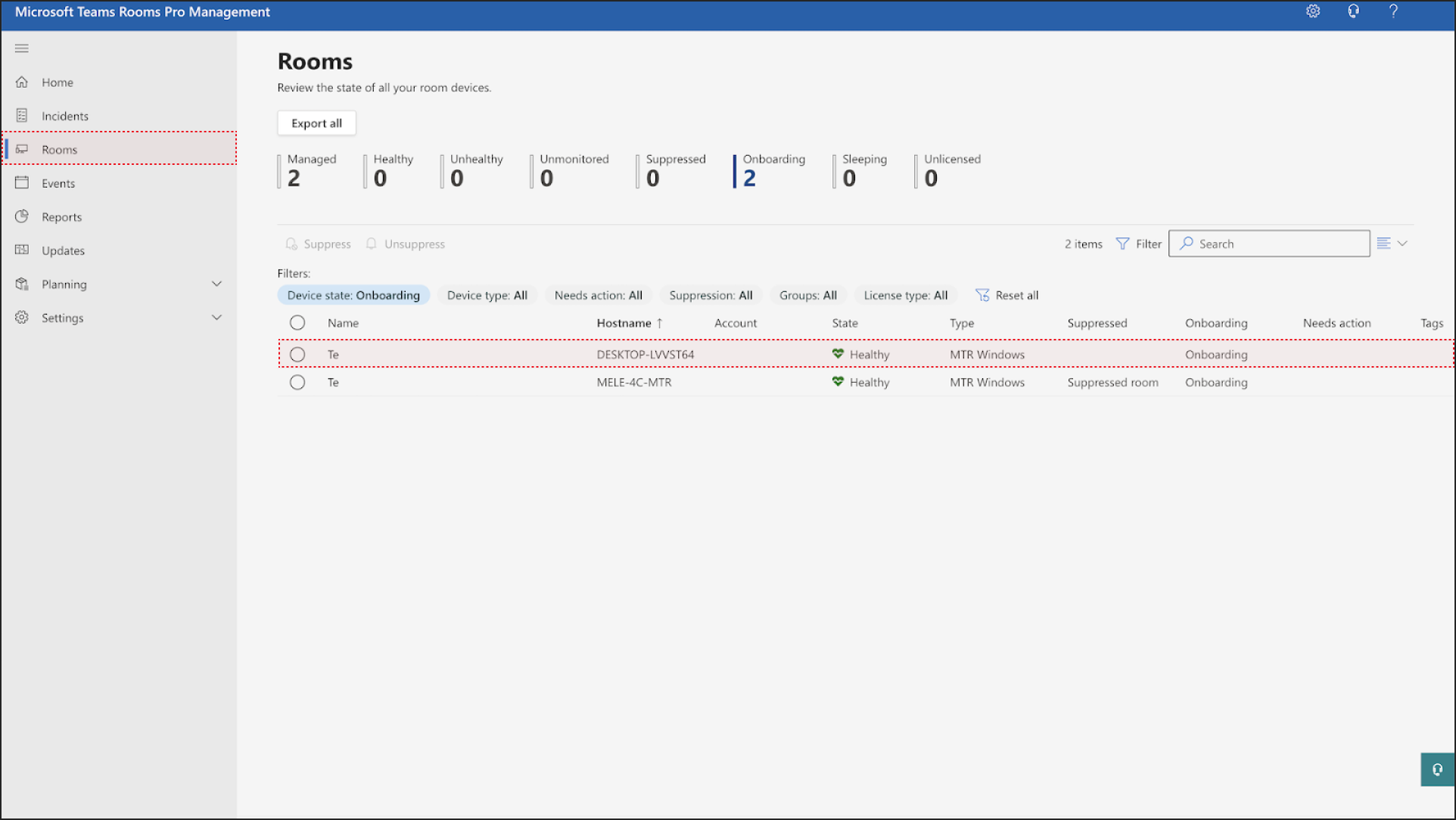Click the Device type: All filter pill
Viewport: 1456px width, 820px height.
click(487, 295)
